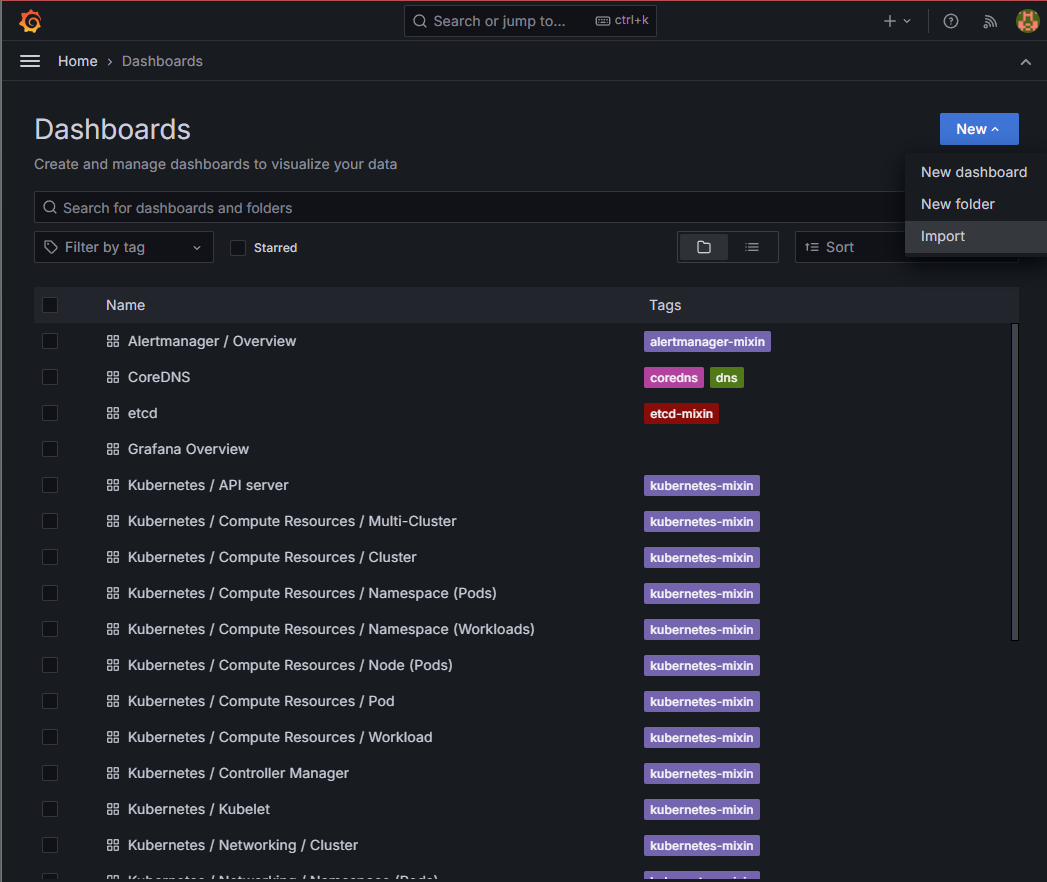Check the box for Kubernetes / Compute Resources / Pod

pos(50,701)
